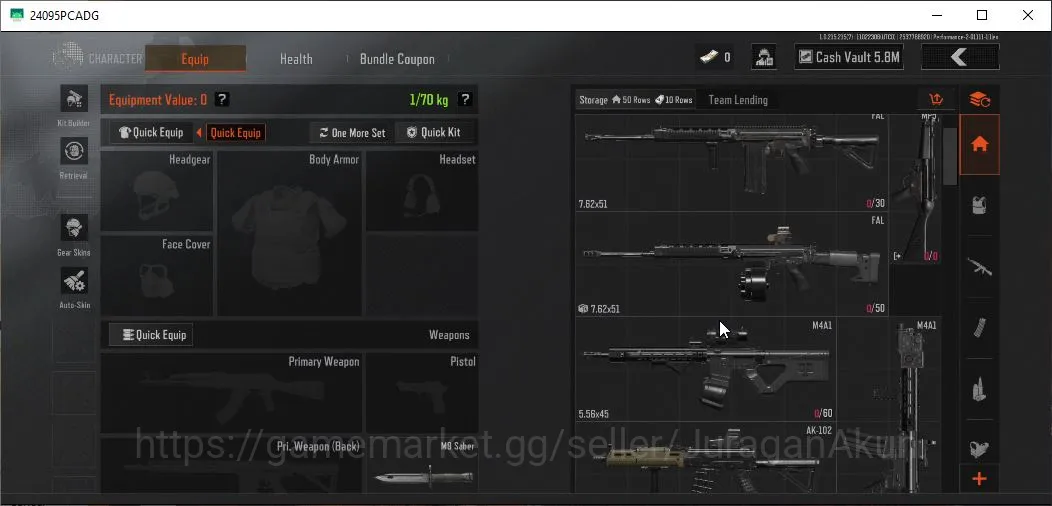Select the AK-102 rifle in storage
Image resolution: width=1052 pixels, height=506 pixels.
click(706, 458)
